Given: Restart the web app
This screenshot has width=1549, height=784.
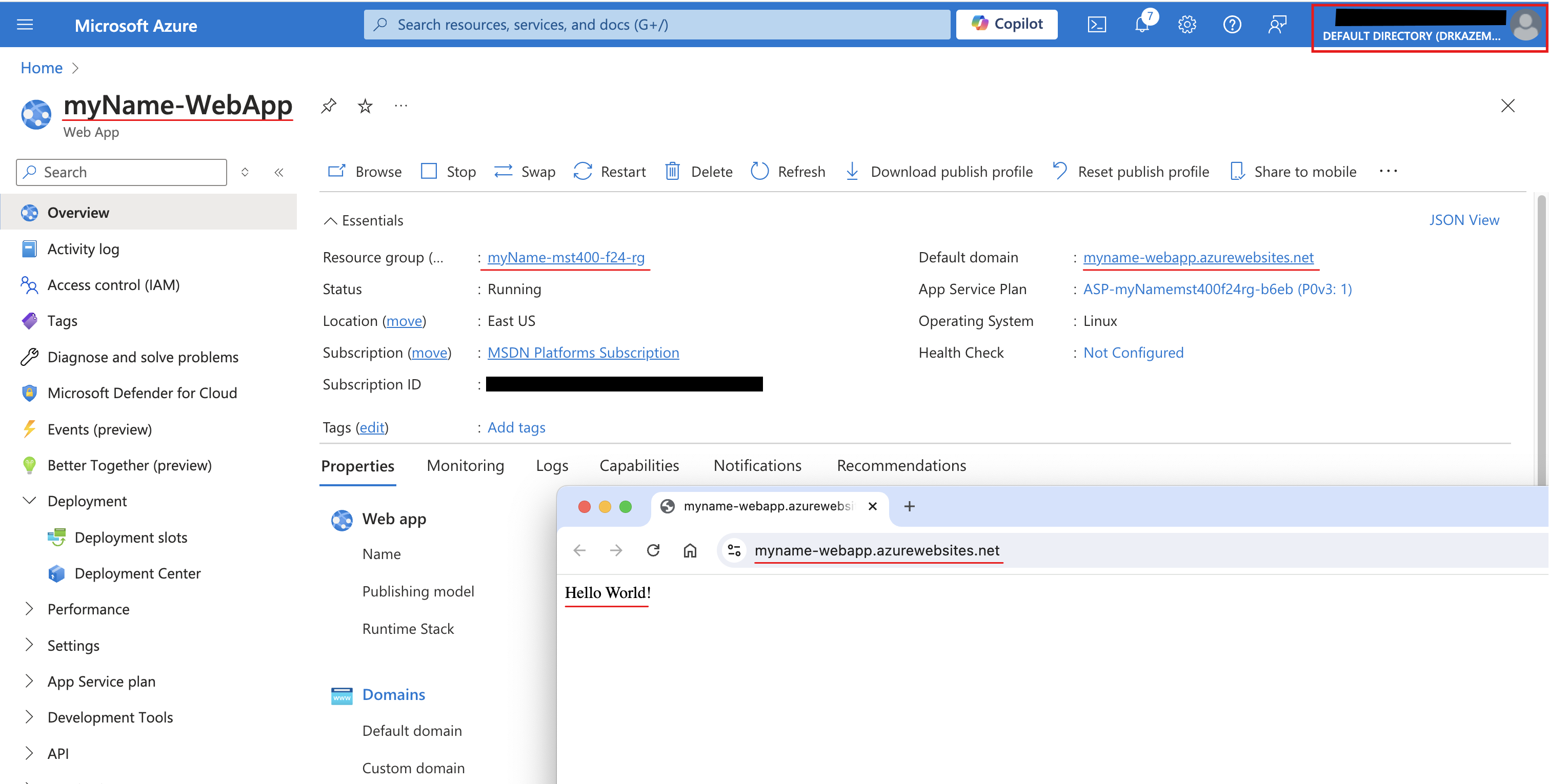Looking at the screenshot, I should point(609,172).
